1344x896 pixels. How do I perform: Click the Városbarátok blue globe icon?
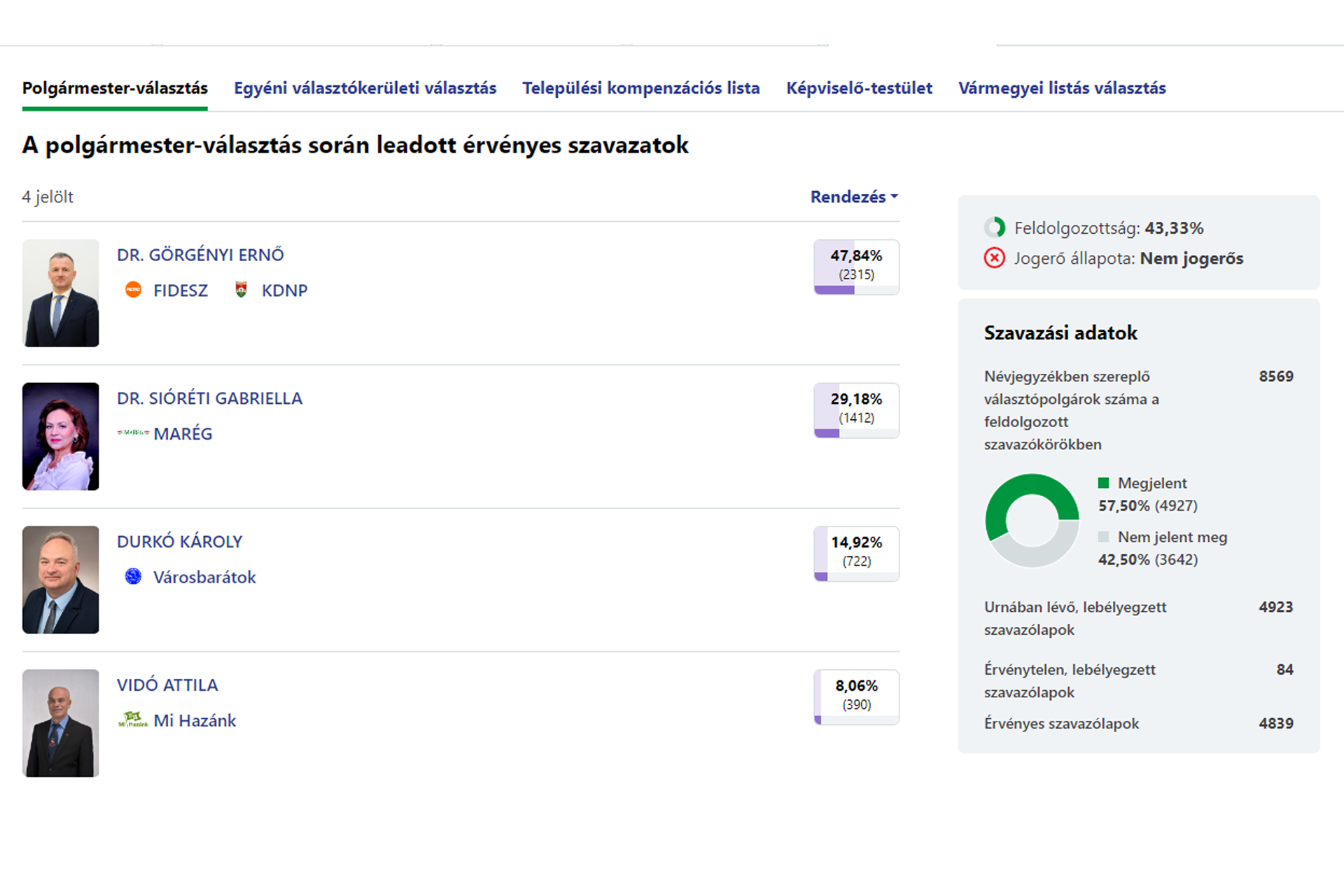coord(133,576)
